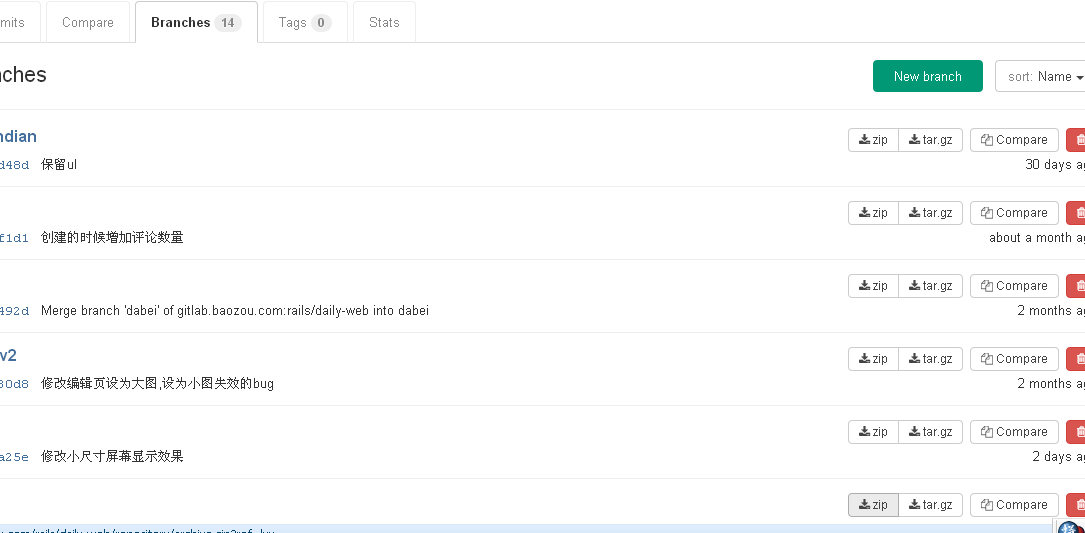Viewport: 1085px width, 533px height.
Task: Open commit hash ending 30d8
Action: point(15,383)
